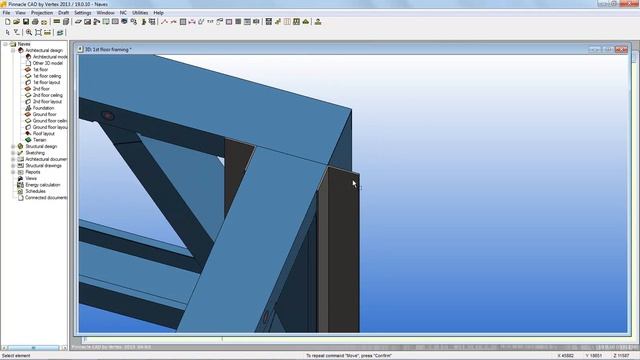
Task: Print using the printer toolbar icon
Action: pos(35,22)
